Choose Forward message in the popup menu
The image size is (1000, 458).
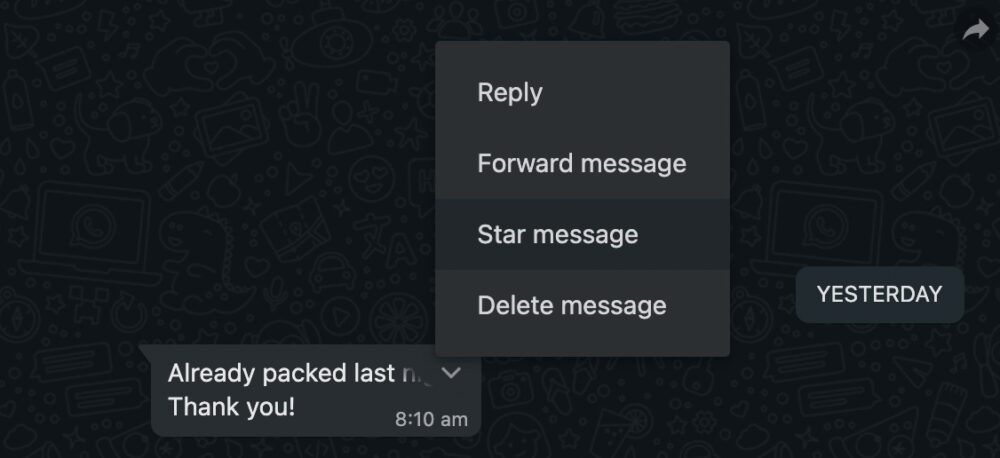pyautogui.click(x=582, y=163)
